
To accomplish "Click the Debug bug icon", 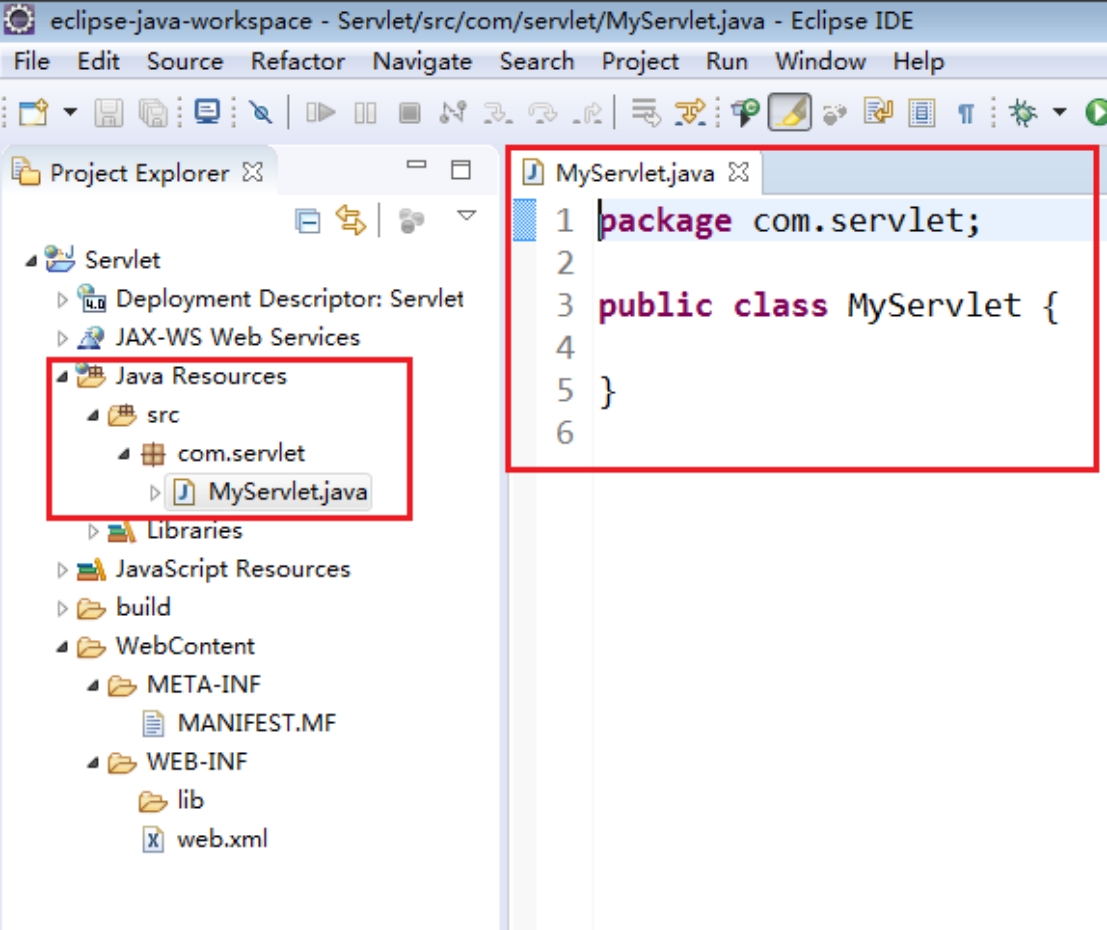I will coord(1022,112).
